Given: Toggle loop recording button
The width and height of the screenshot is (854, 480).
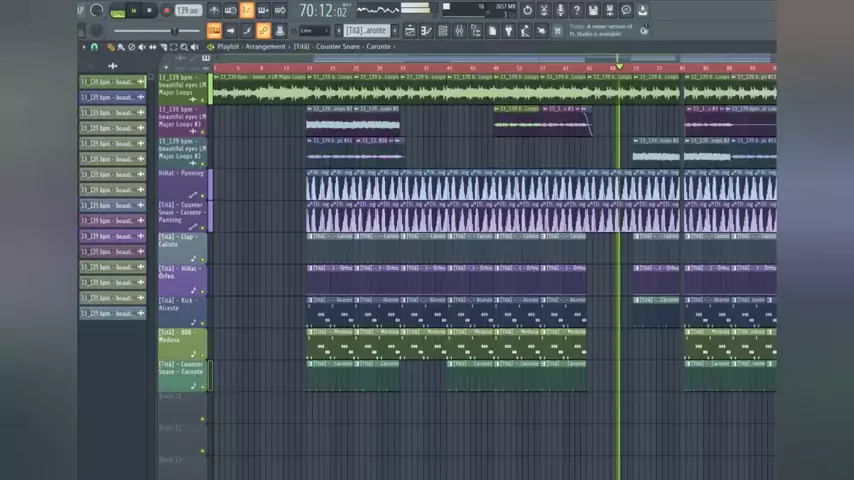Looking at the screenshot, I should point(280,10).
